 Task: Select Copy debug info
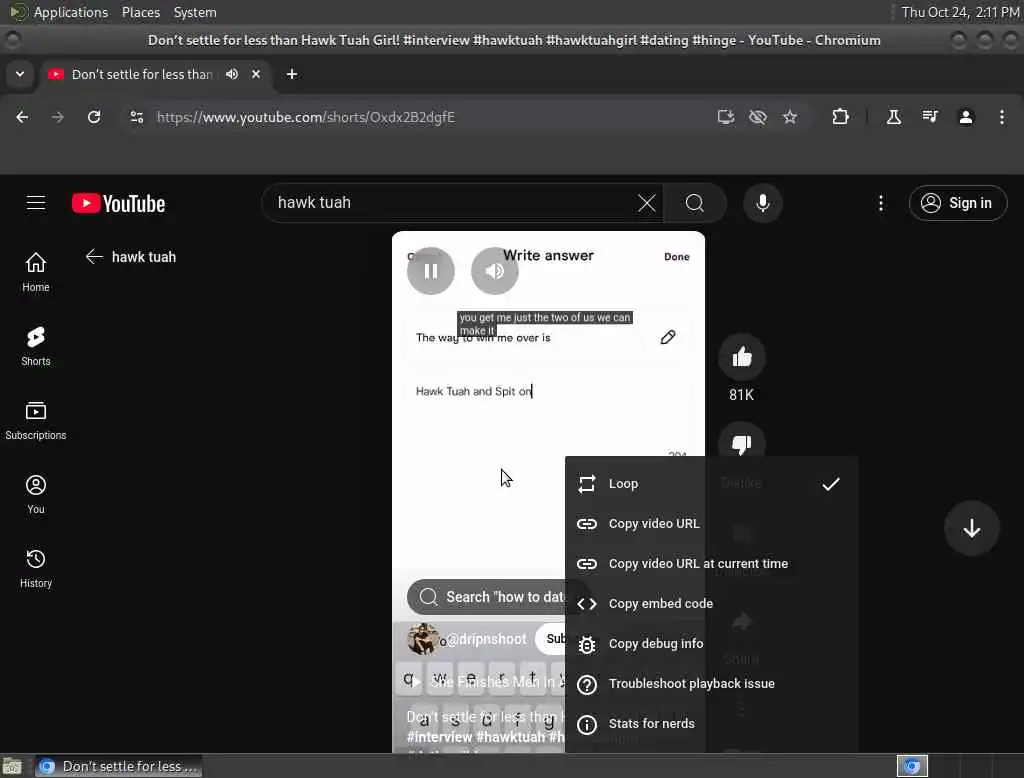(x=711, y=643)
